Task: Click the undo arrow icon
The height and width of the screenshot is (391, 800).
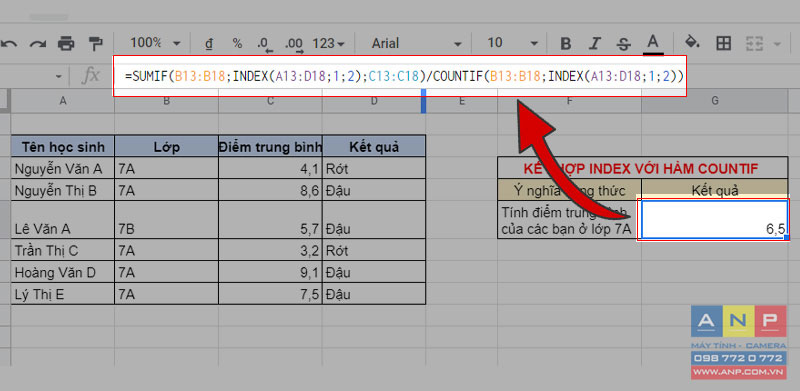Action: (x=9, y=44)
